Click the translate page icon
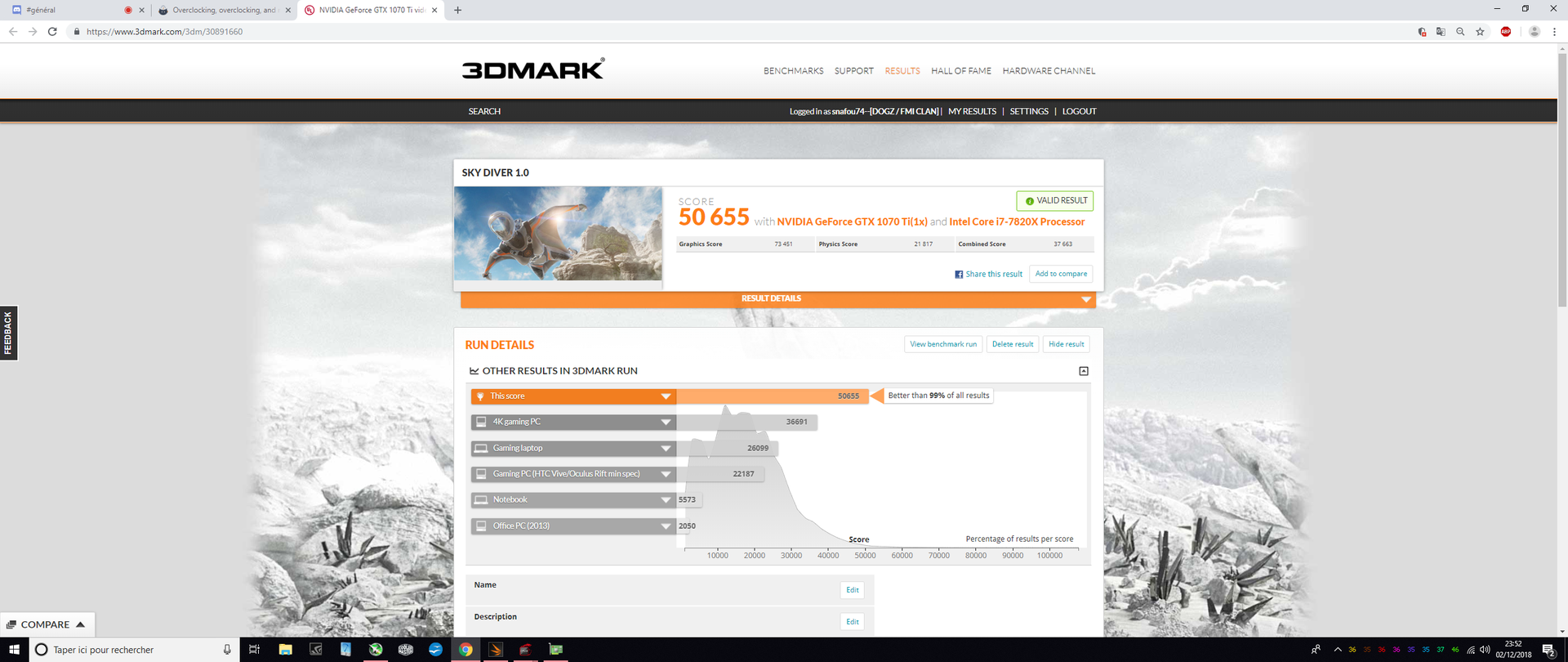 (x=1441, y=32)
